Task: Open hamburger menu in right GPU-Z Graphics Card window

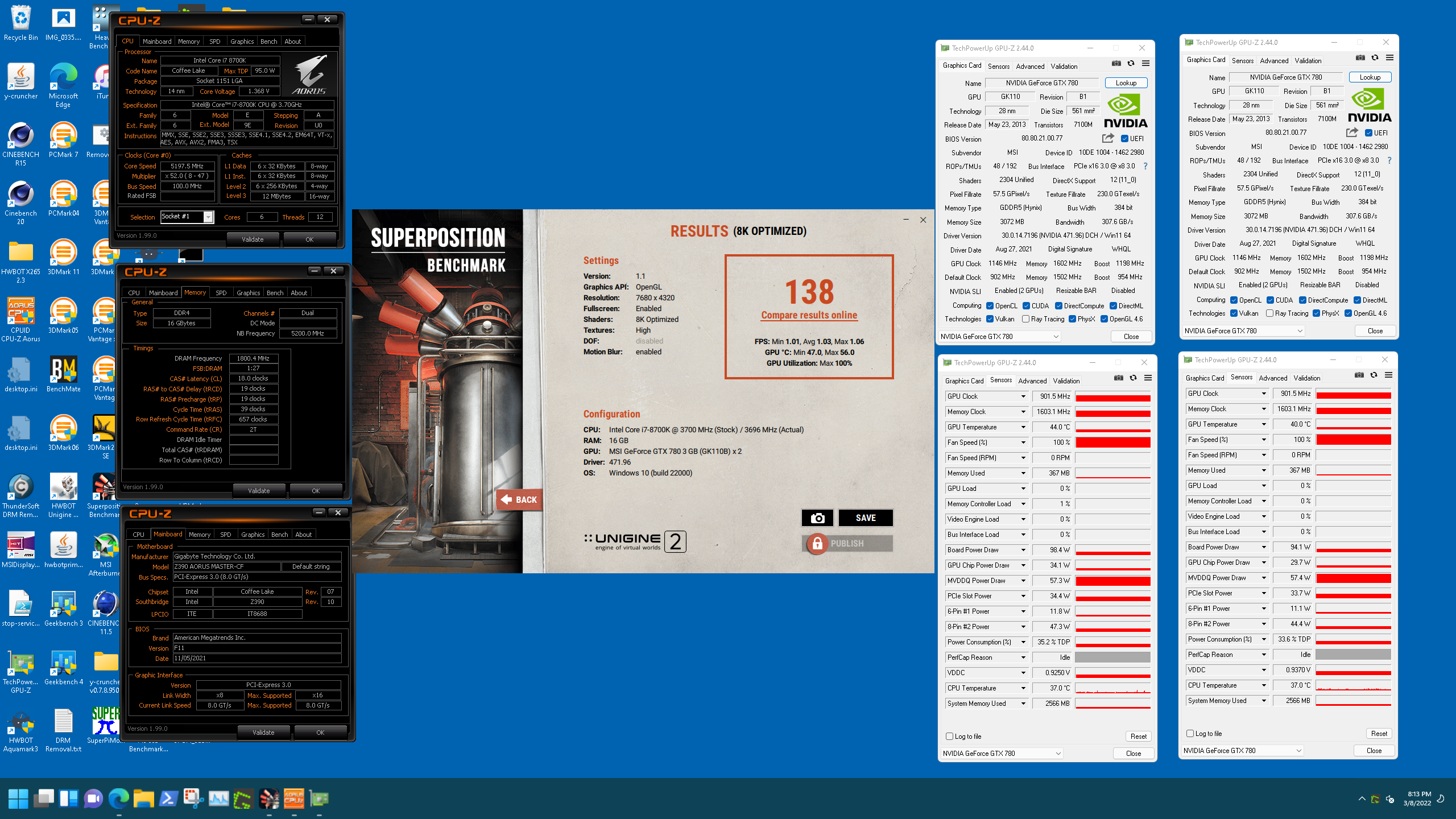Action: point(1390,57)
